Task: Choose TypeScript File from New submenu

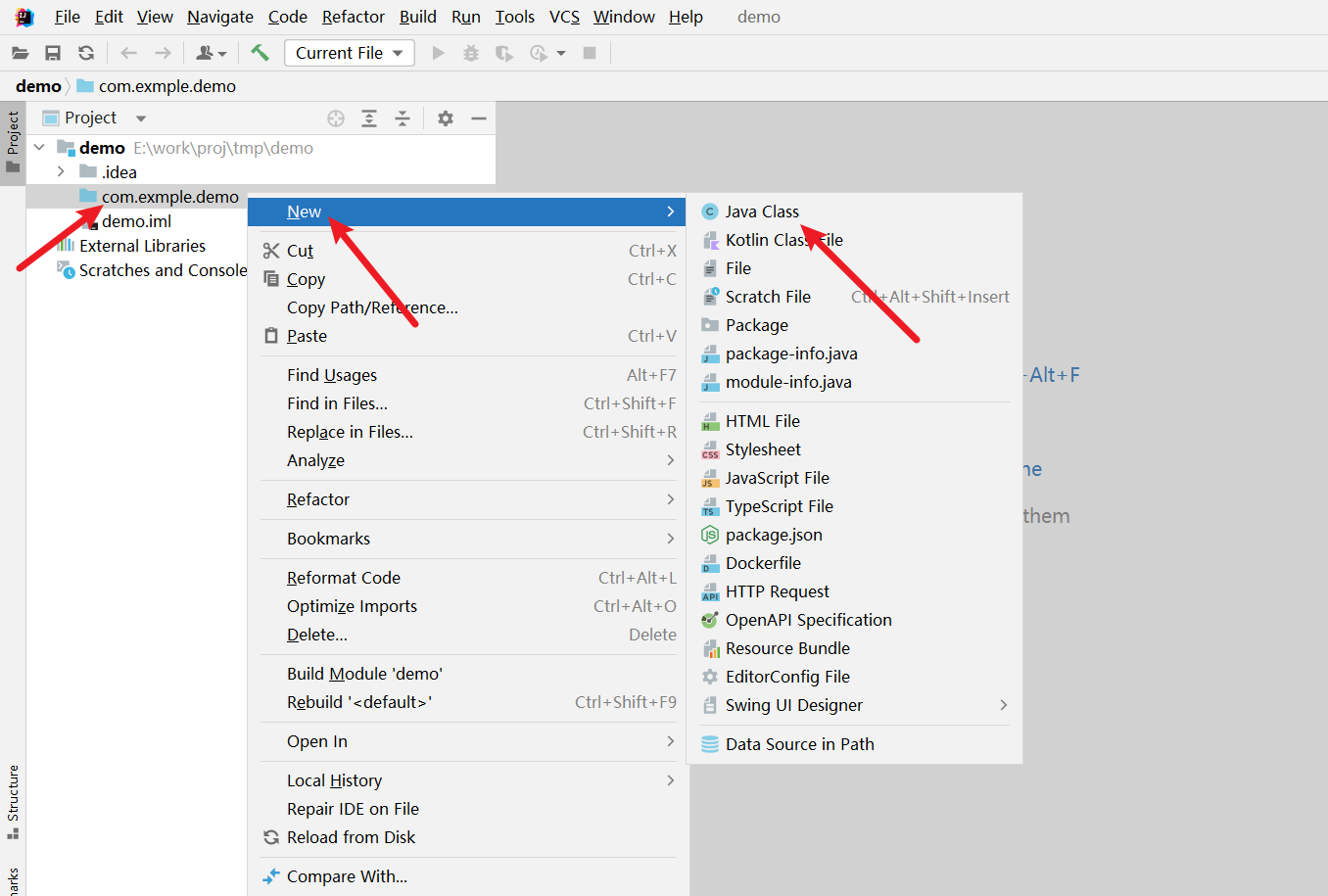Action: tap(855, 506)
